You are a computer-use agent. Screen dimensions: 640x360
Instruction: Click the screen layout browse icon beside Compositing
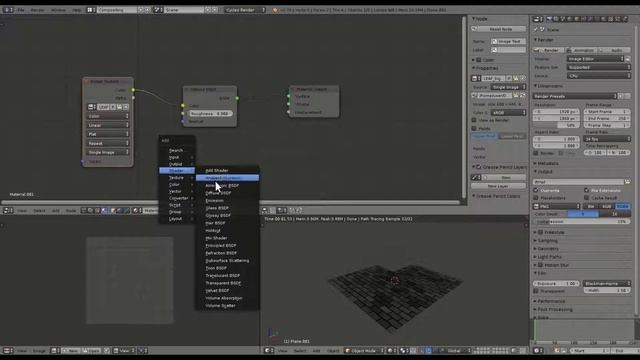tap(91, 10)
